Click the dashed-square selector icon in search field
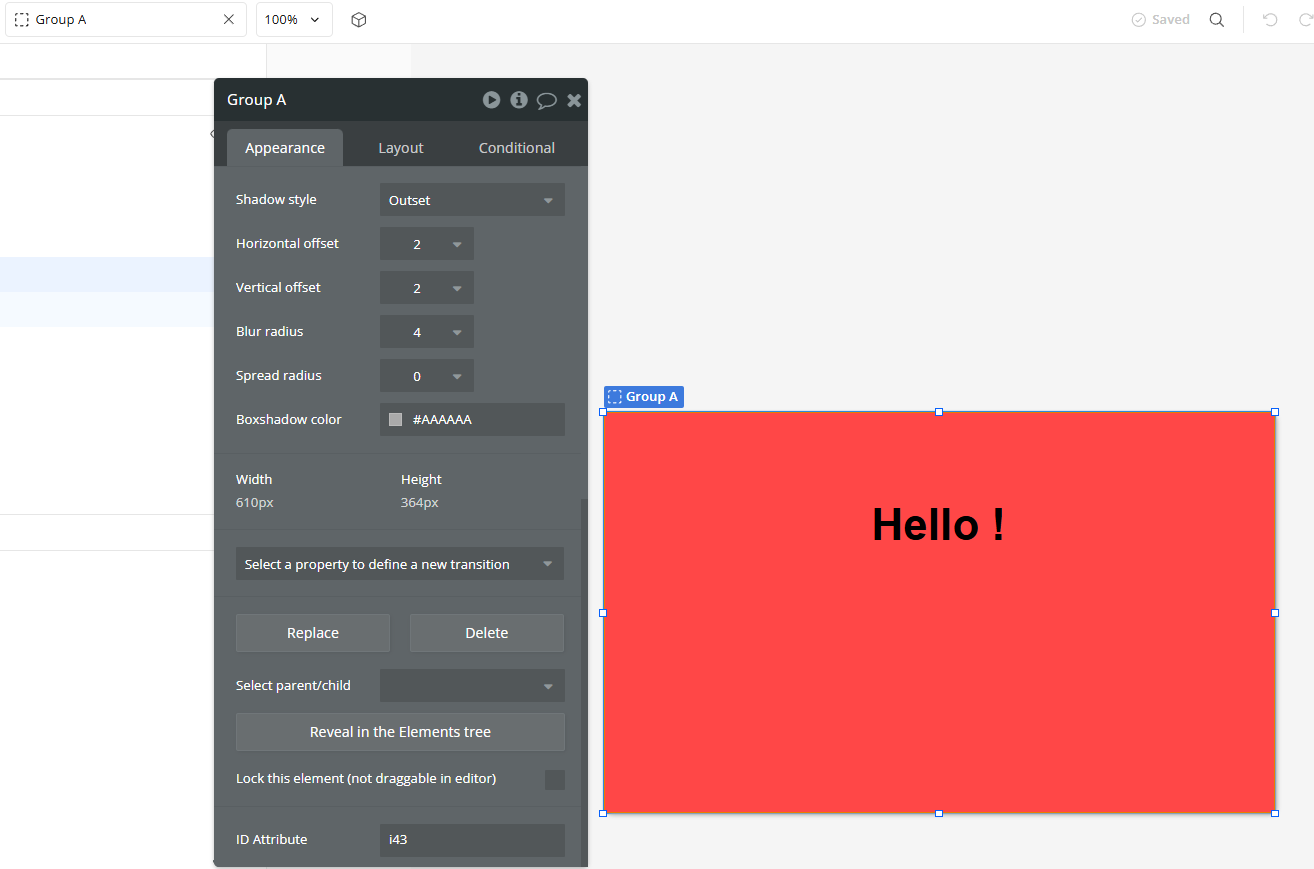This screenshot has width=1314, height=869. click(21, 19)
